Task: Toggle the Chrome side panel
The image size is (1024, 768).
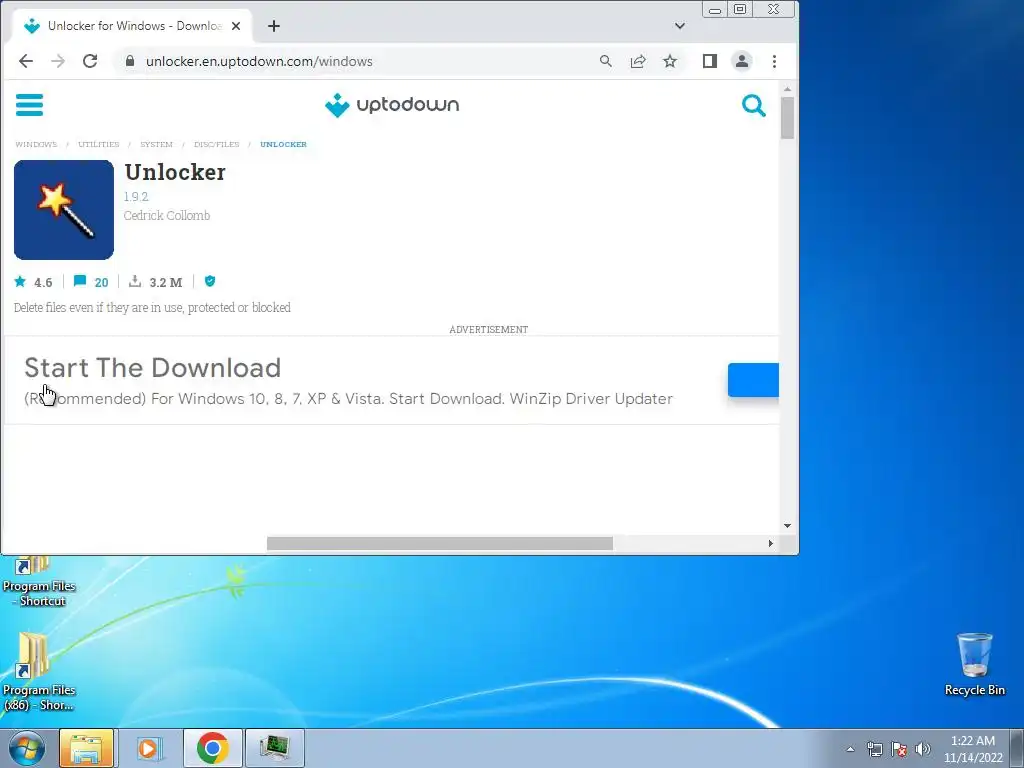Action: pos(710,61)
